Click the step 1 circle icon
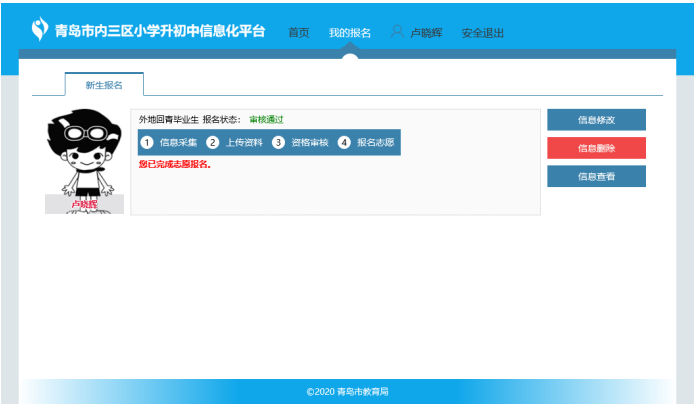 [x=147, y=142]
